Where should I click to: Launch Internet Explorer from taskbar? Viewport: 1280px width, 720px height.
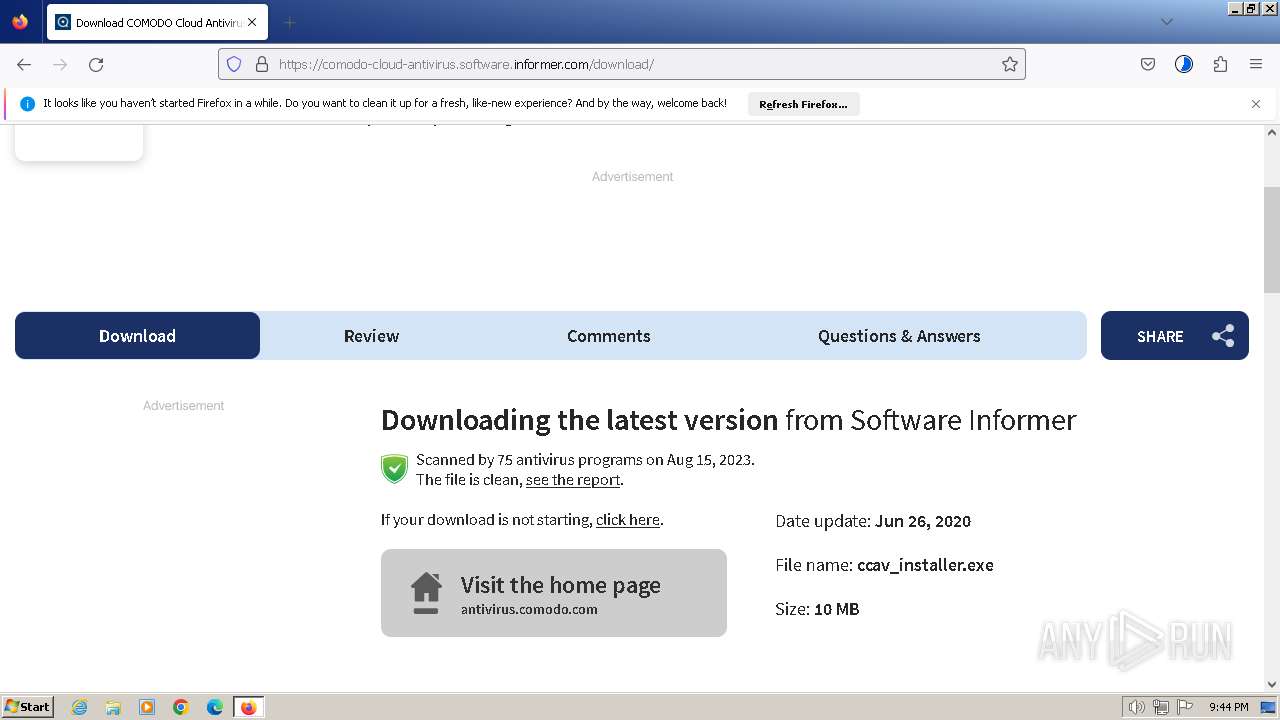coord(80,707)
